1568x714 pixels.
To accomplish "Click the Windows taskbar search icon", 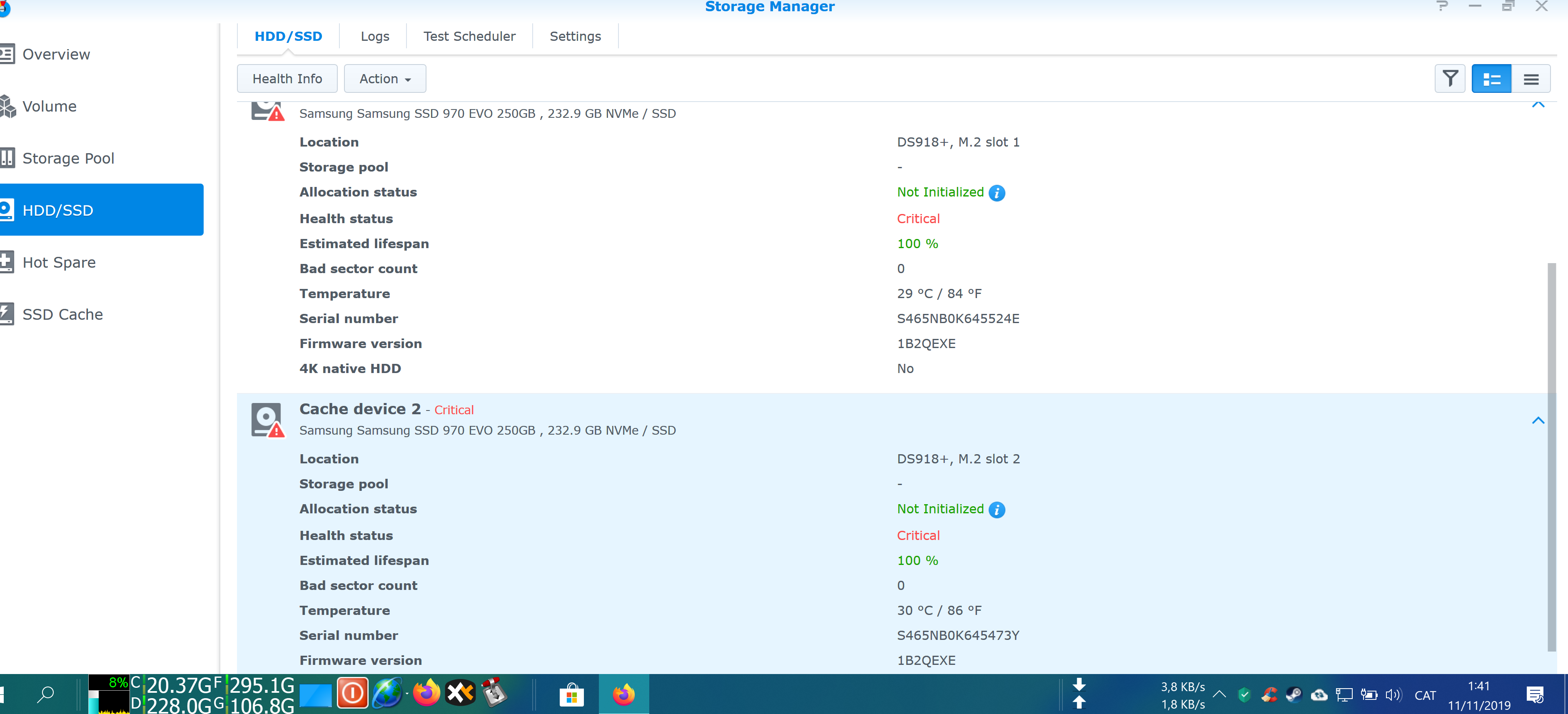I will [46, 694].
